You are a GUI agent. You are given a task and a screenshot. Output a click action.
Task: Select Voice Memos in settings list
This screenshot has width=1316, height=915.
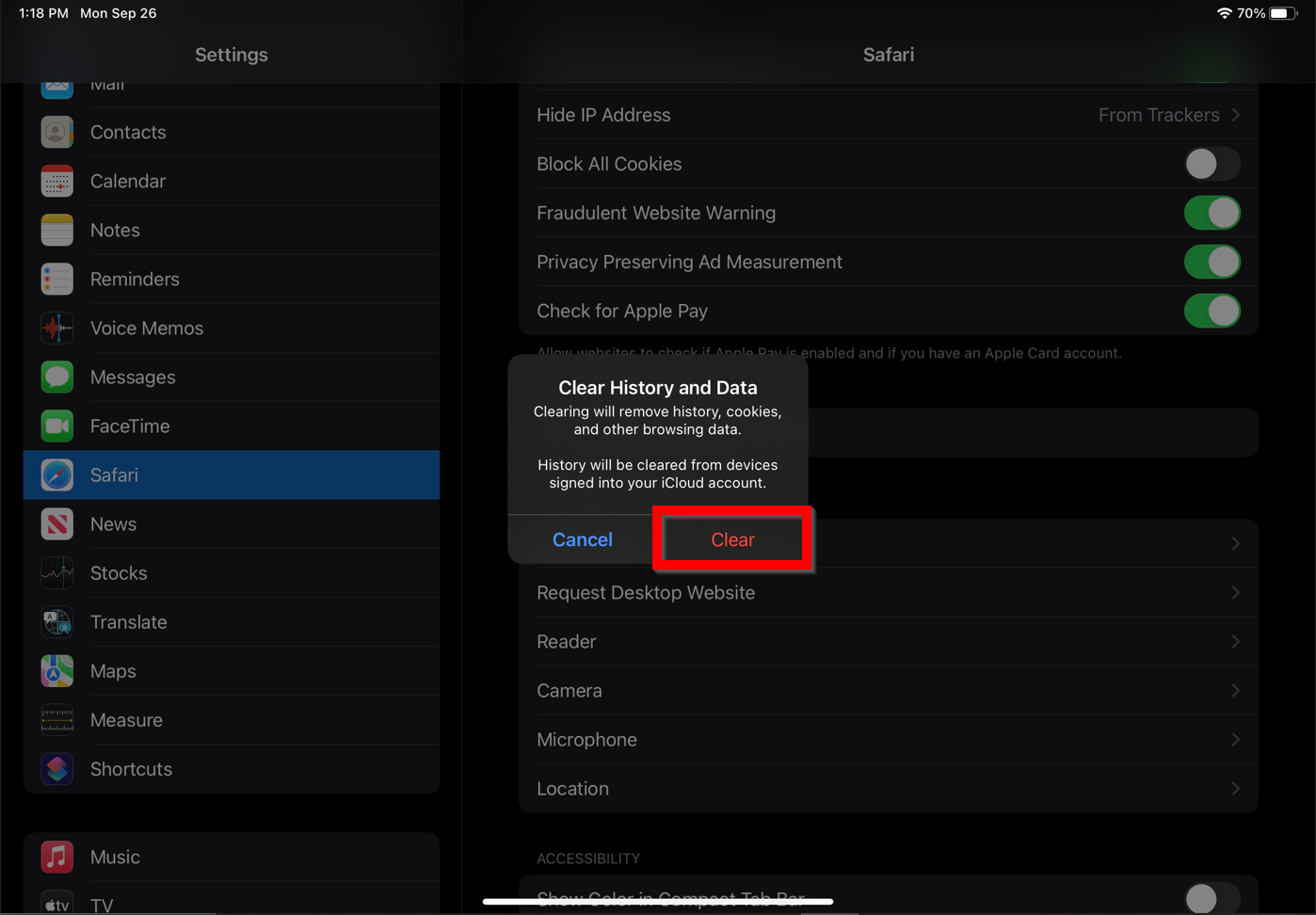coord(232,329)
